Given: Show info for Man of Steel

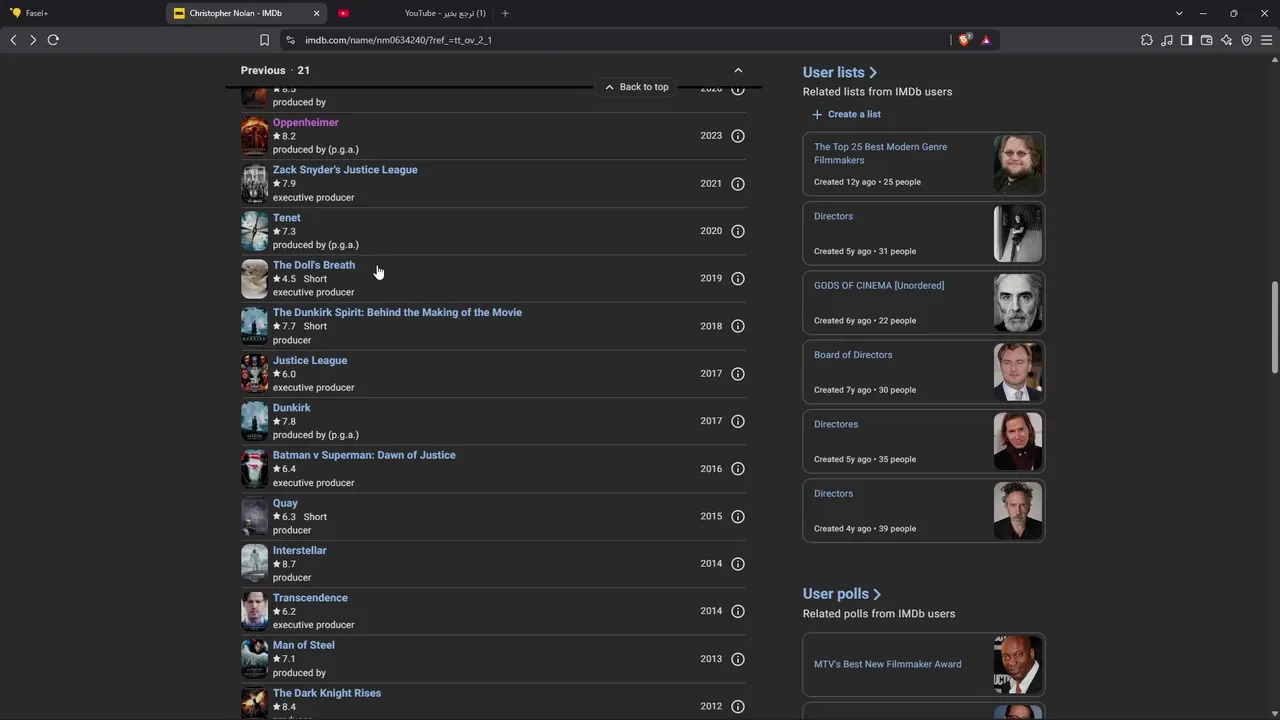Looking at the screenshot, I should (738, 659).
